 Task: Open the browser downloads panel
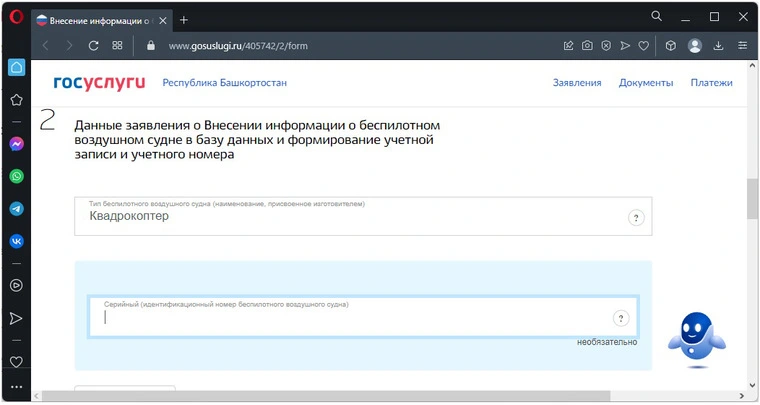click(718, 45)
